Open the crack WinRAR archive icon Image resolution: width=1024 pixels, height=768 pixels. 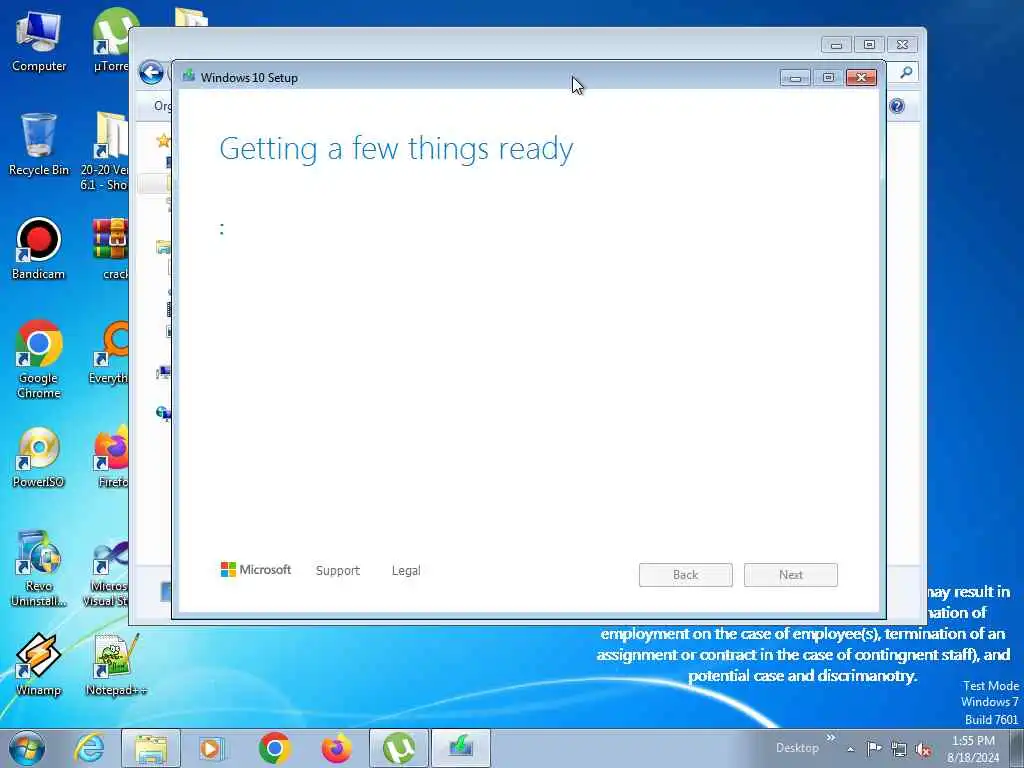[110, 249]
